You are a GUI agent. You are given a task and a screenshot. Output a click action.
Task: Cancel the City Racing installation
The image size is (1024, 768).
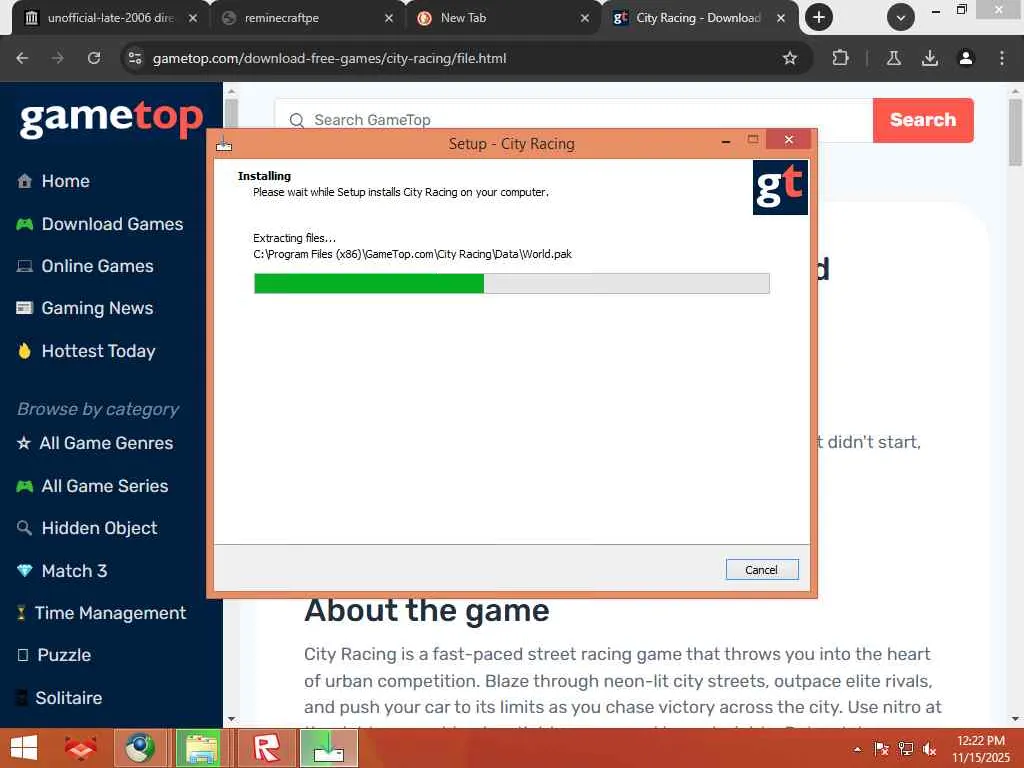click(761, 569)
